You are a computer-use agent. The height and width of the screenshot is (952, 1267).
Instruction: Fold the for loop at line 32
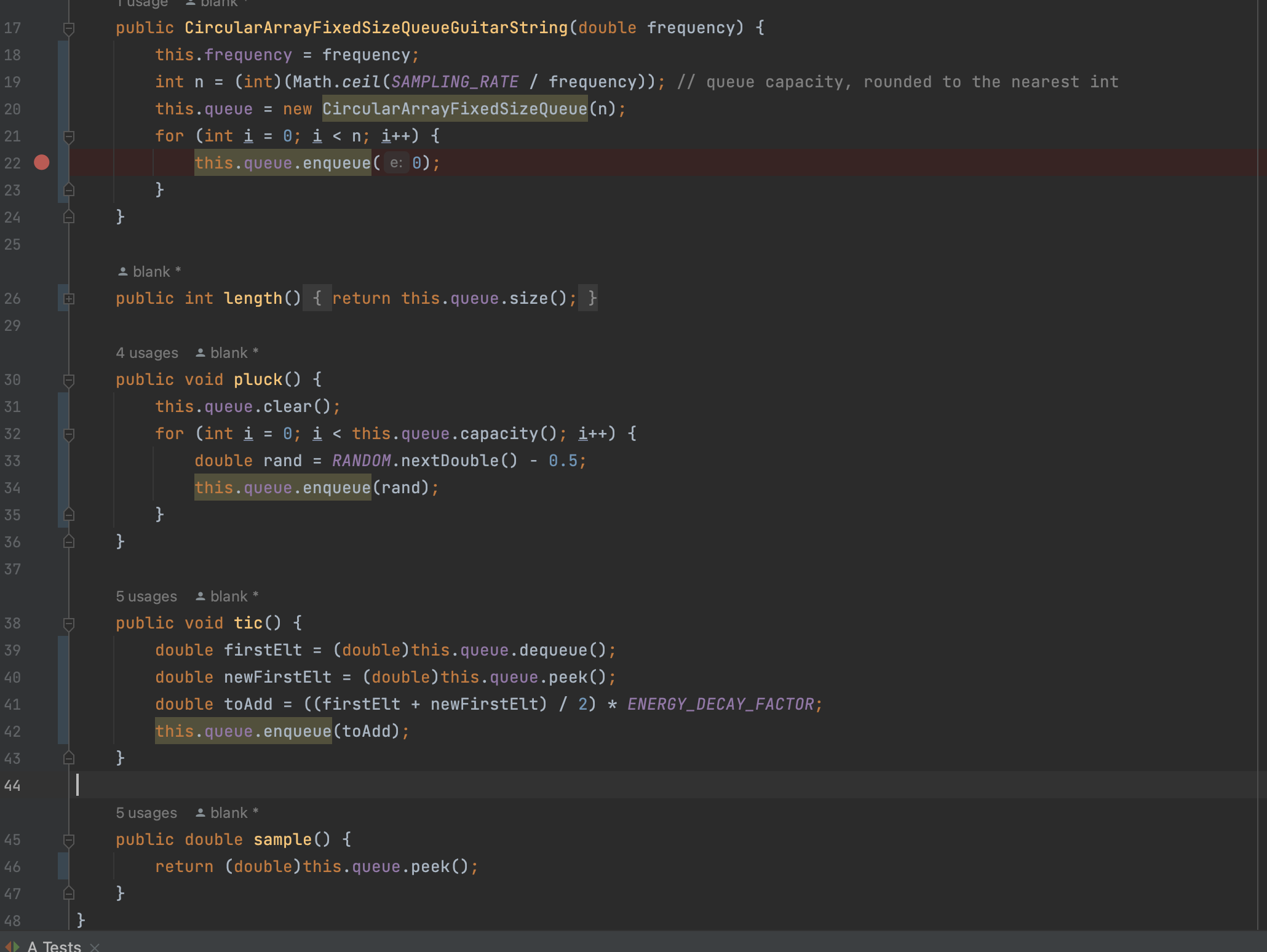(x=69, y=434)
